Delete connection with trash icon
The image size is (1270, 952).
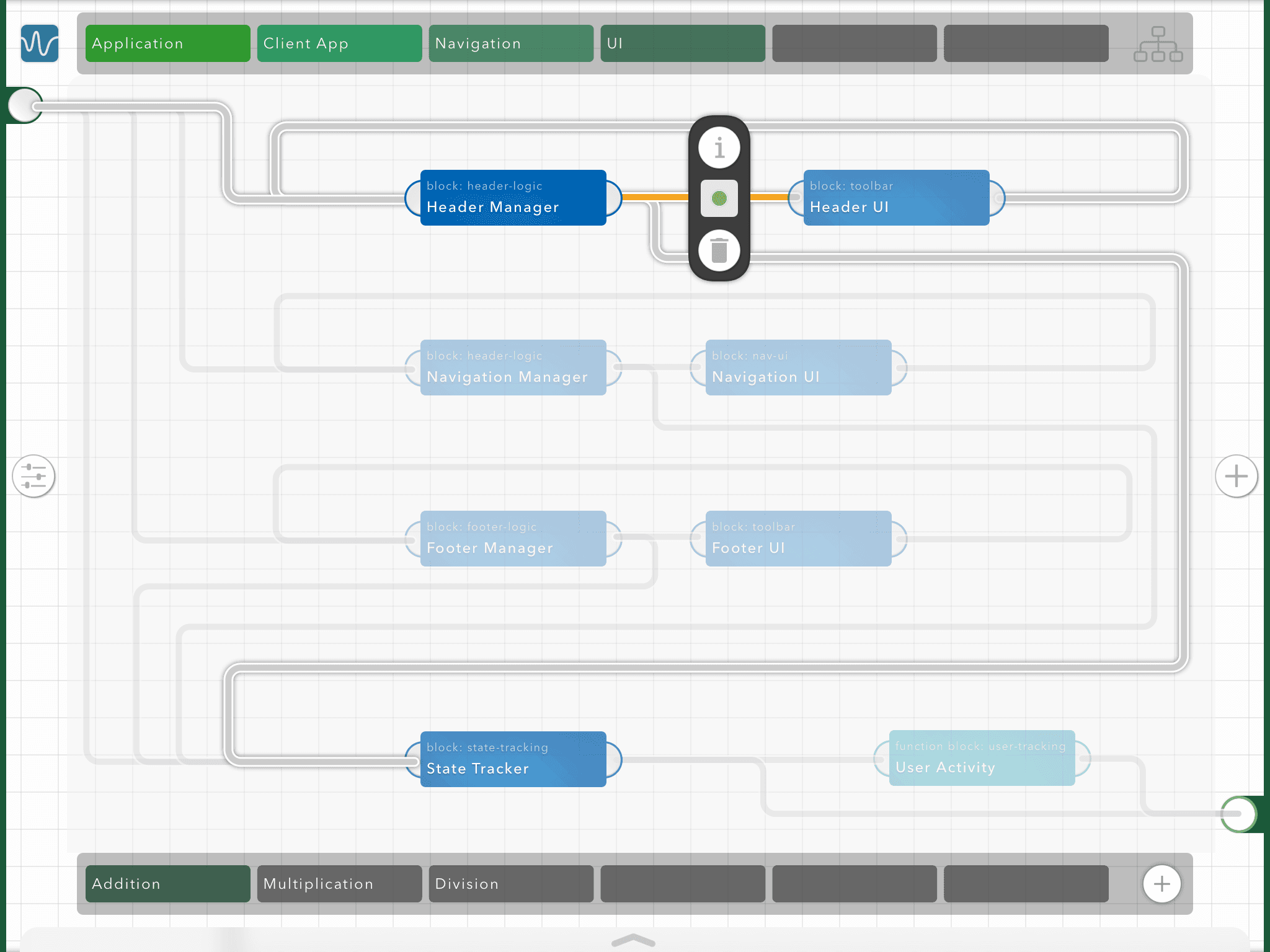pyautogui.click(x=719, y=250)
